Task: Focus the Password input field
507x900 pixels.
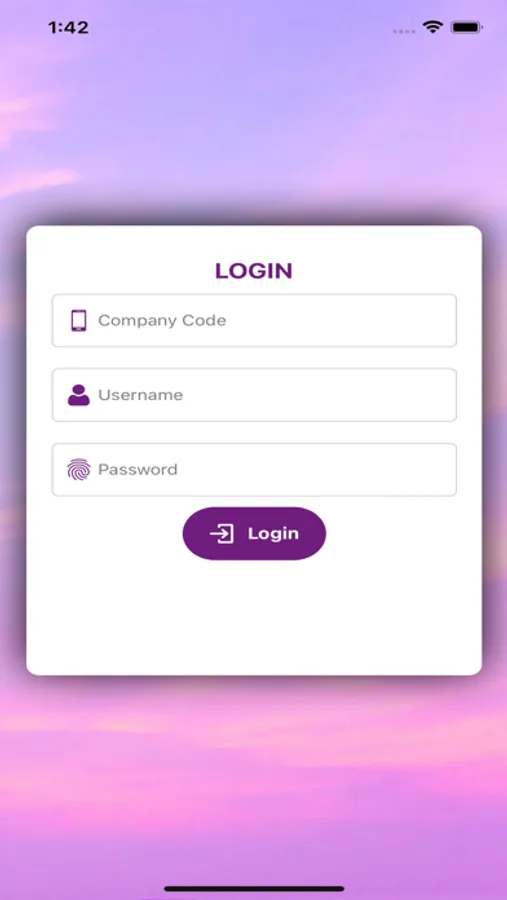Action: tap(254, 470)
